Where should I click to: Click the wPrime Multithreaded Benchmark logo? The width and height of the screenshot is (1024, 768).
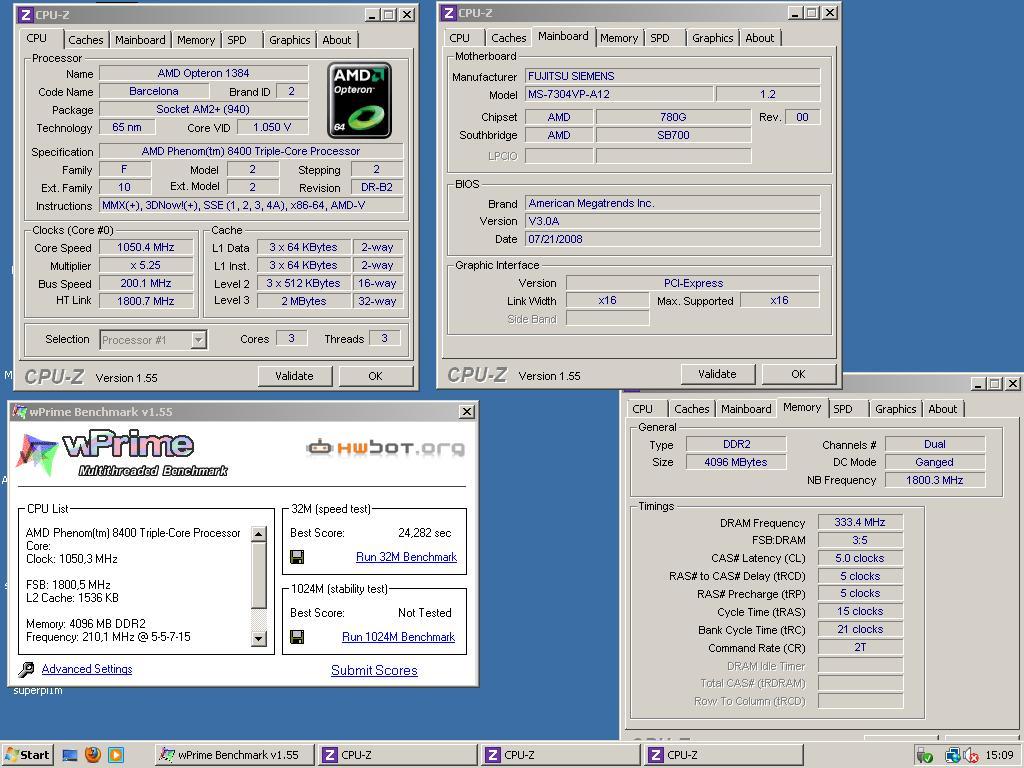tap(122, 453)
